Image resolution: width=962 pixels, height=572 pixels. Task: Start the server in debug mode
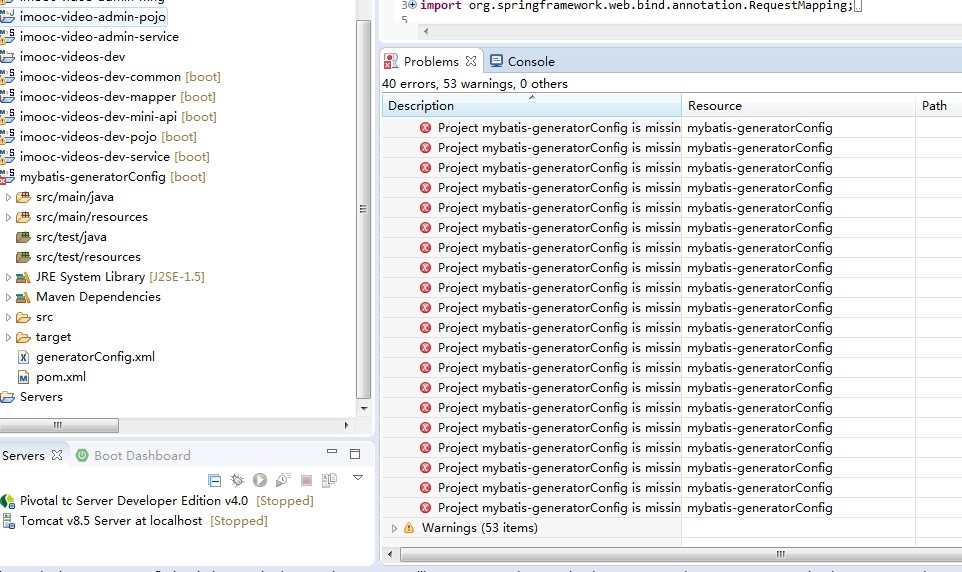[x=237, y=480]
